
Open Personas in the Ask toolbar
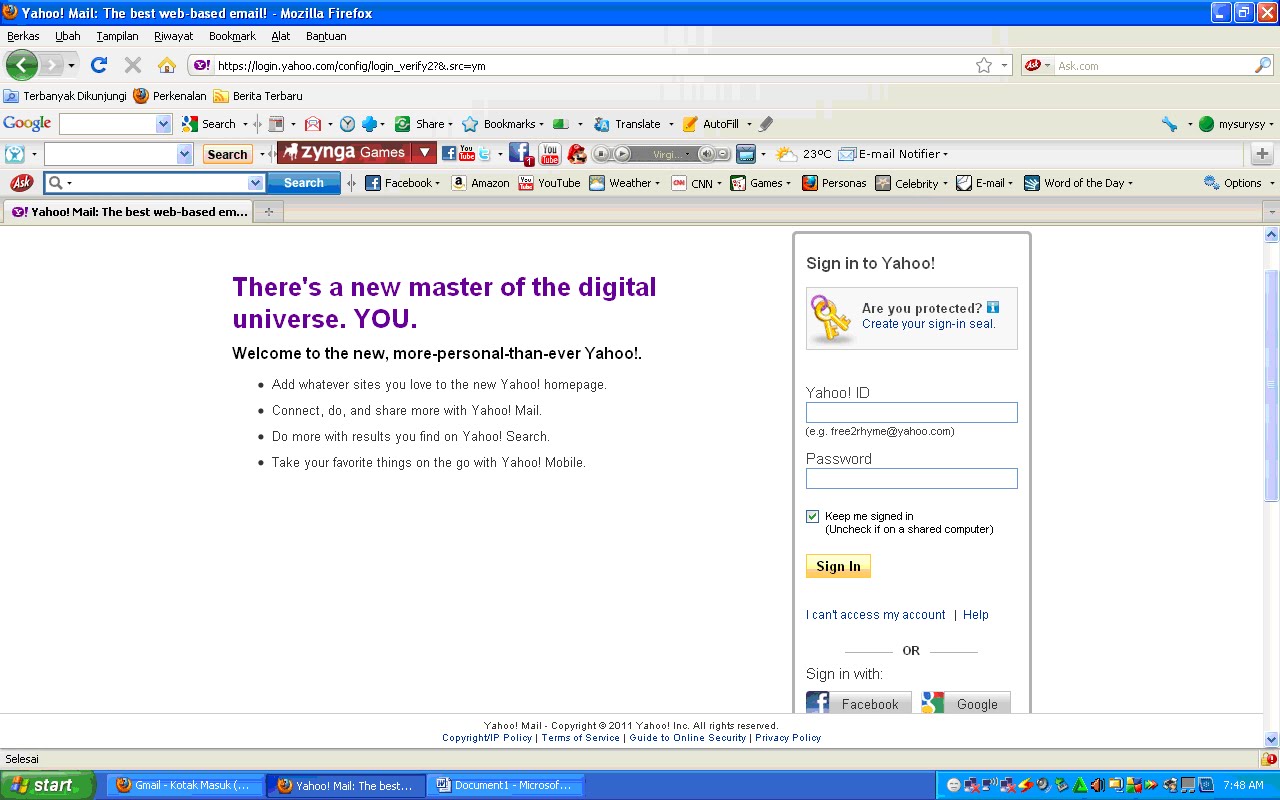coord(834,183)
